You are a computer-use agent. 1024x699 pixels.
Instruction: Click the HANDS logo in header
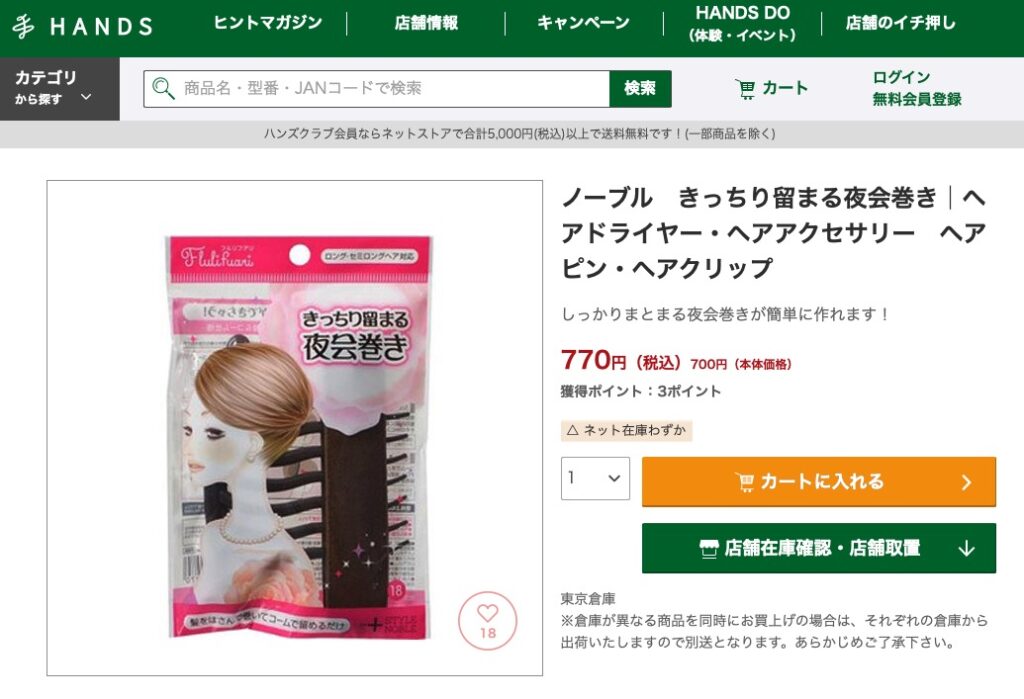pyautogui.click(x=82, y=27)
